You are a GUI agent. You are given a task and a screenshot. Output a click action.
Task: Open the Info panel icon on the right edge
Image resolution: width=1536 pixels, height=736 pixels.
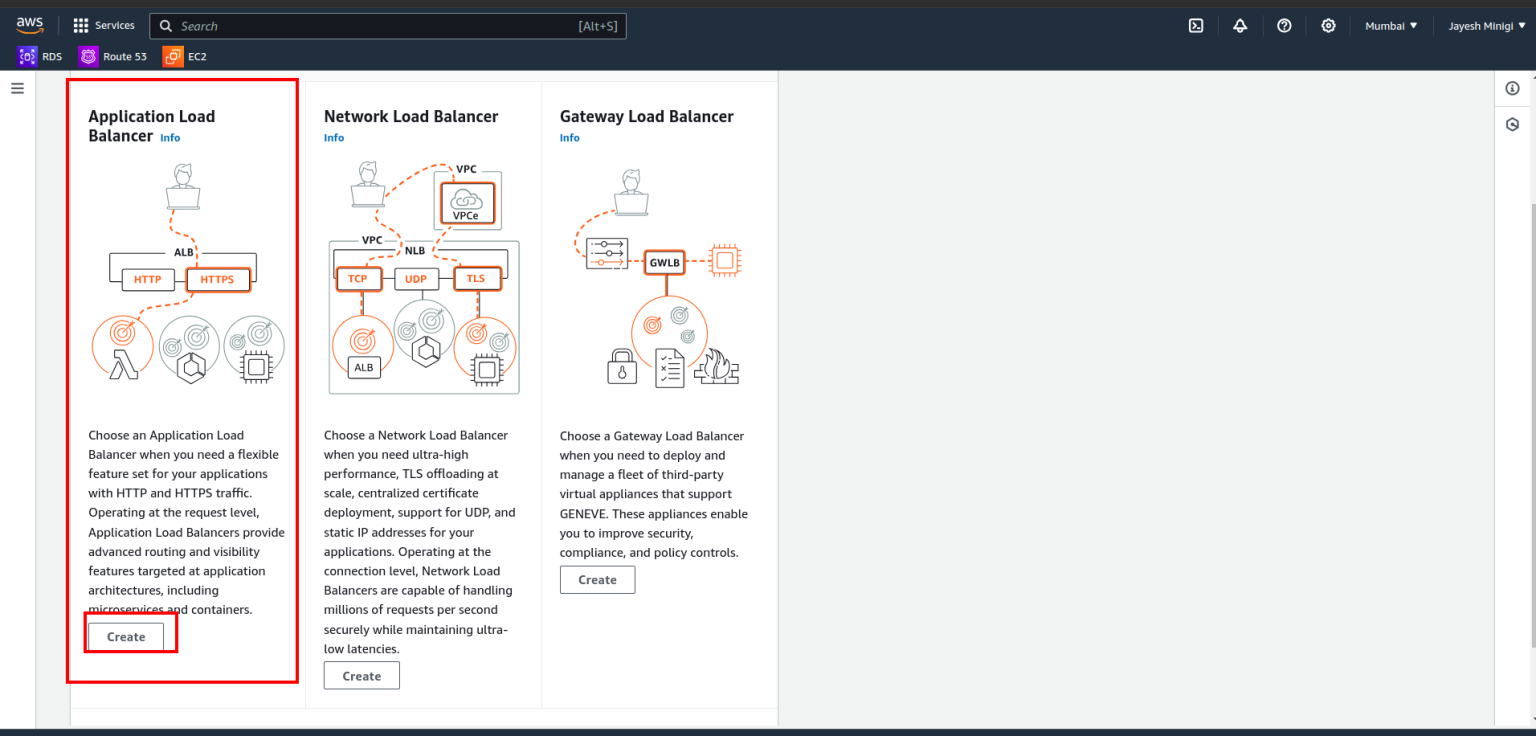[x=1512, y=88]
